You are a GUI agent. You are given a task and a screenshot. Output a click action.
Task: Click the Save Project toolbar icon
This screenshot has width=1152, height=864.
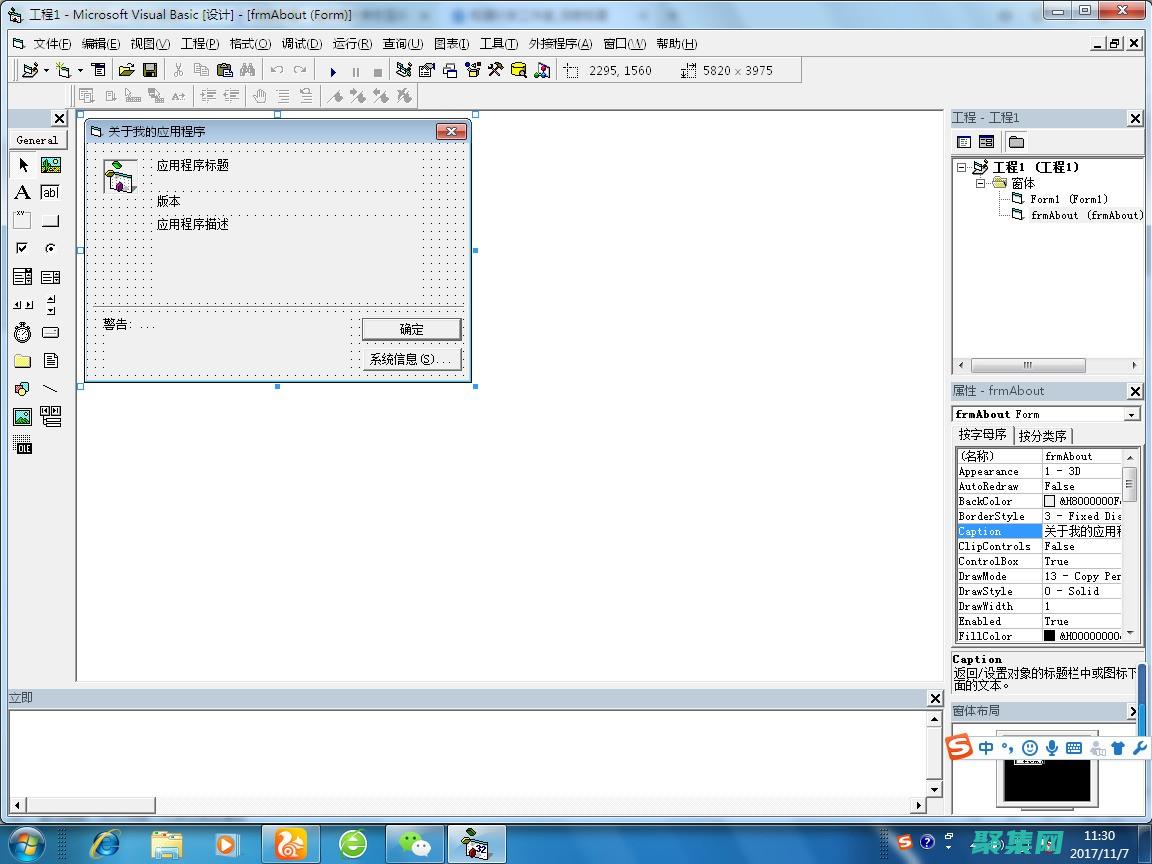[150, 70]
